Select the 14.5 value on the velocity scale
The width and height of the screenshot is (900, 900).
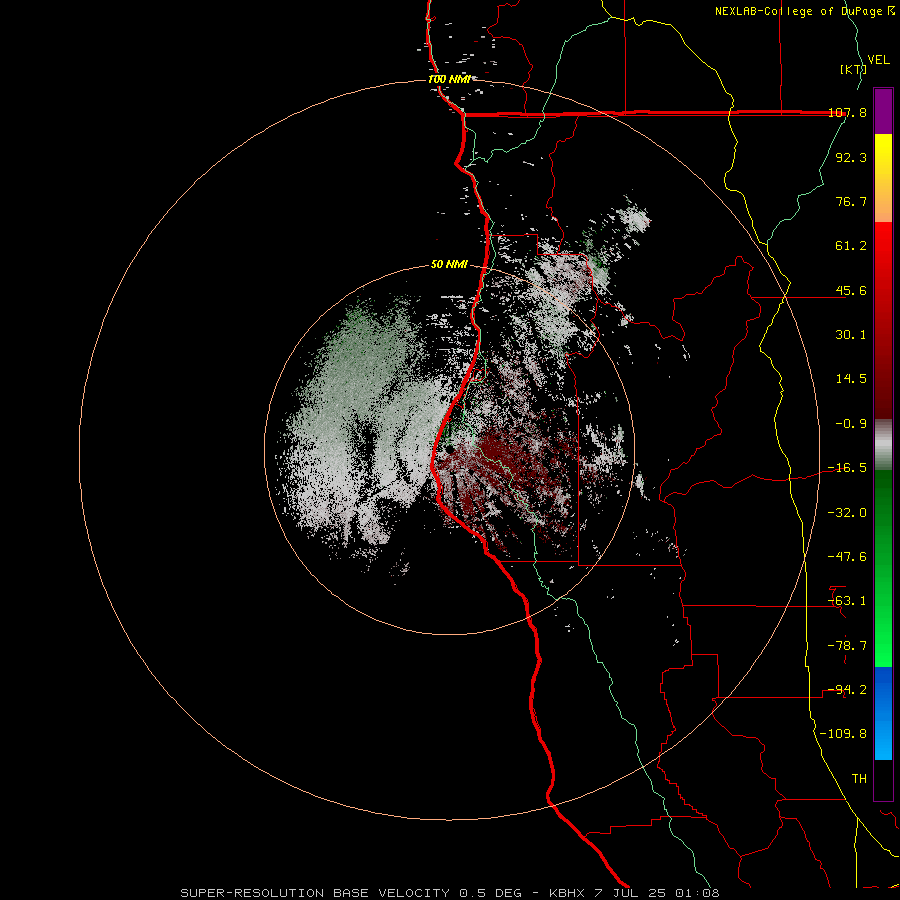pos(851,379)
